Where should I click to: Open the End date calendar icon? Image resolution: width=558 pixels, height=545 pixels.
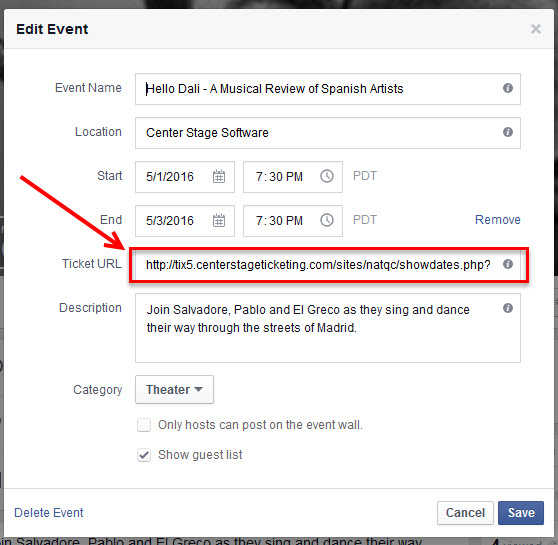[x=219, y=220]
